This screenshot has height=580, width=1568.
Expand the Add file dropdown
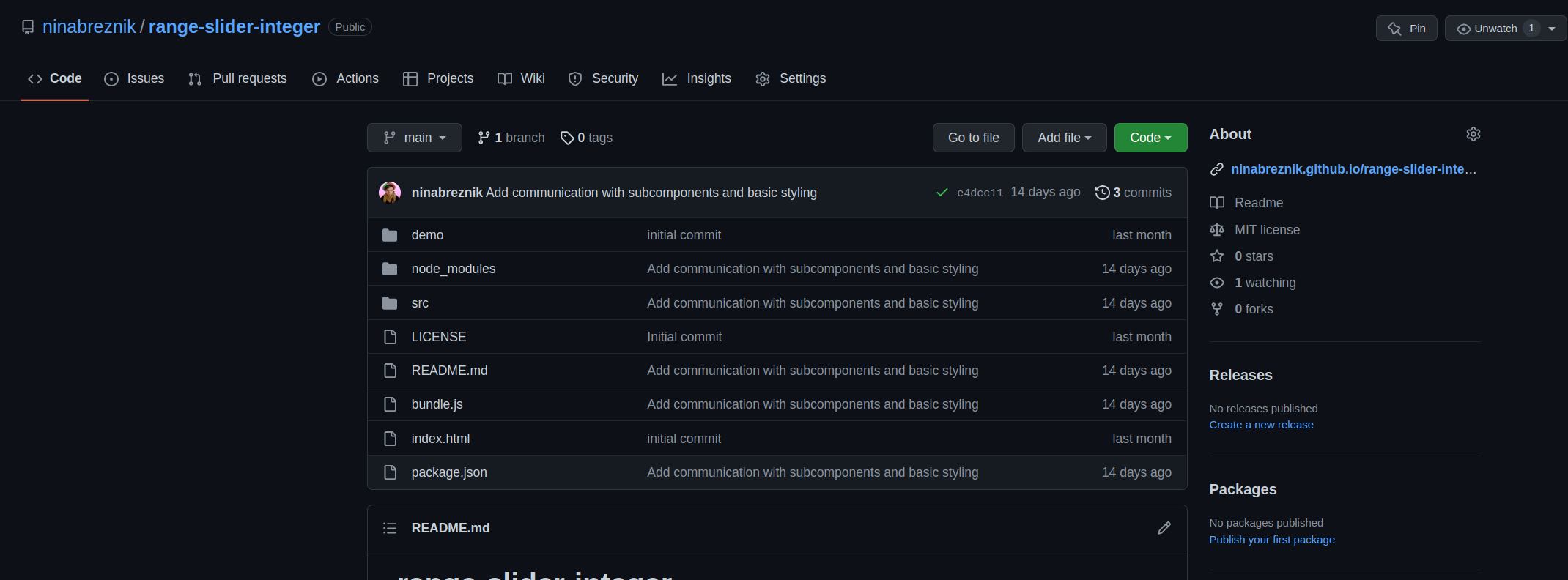click(x=1065, y=138)
